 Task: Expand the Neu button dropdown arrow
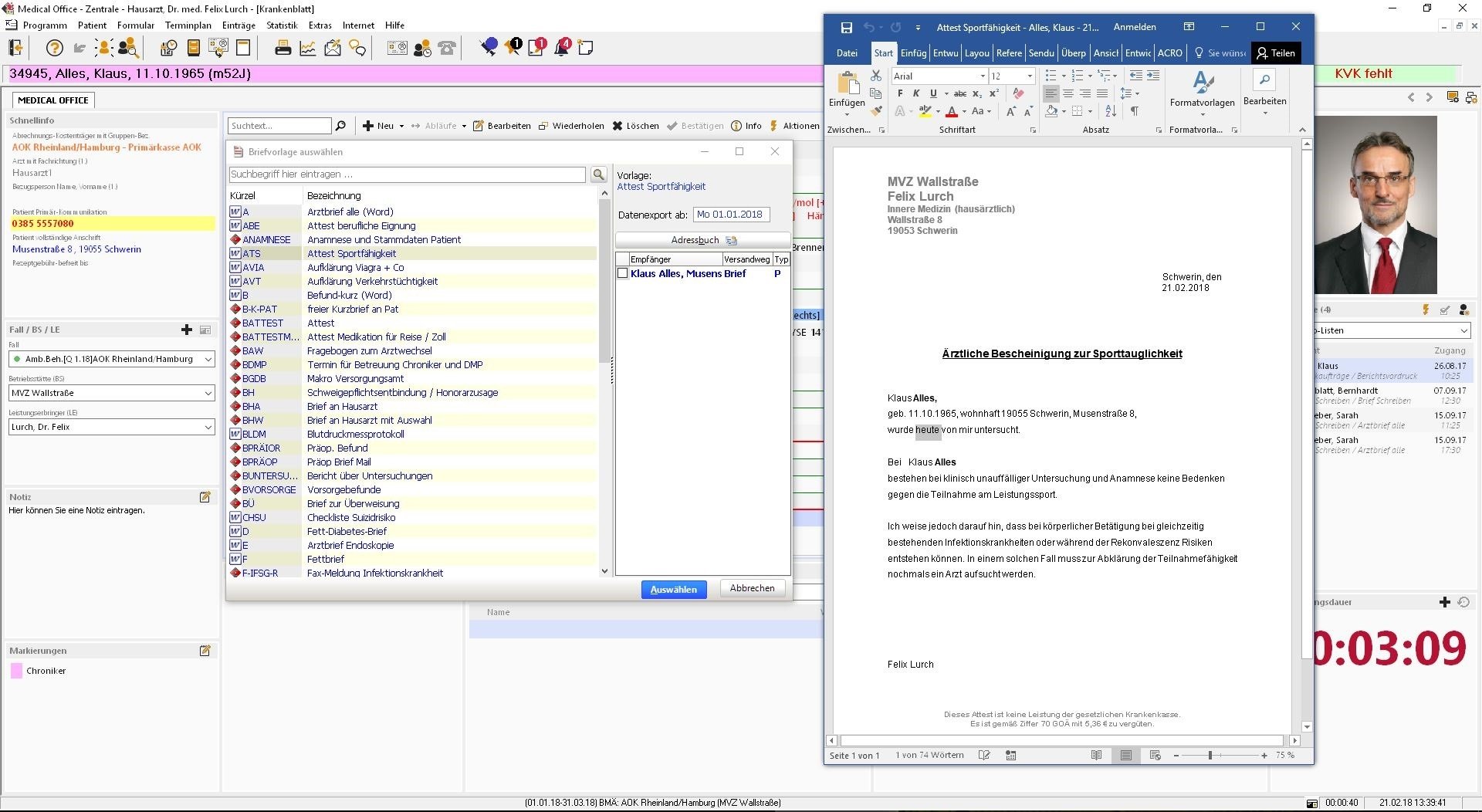(401, 126)
